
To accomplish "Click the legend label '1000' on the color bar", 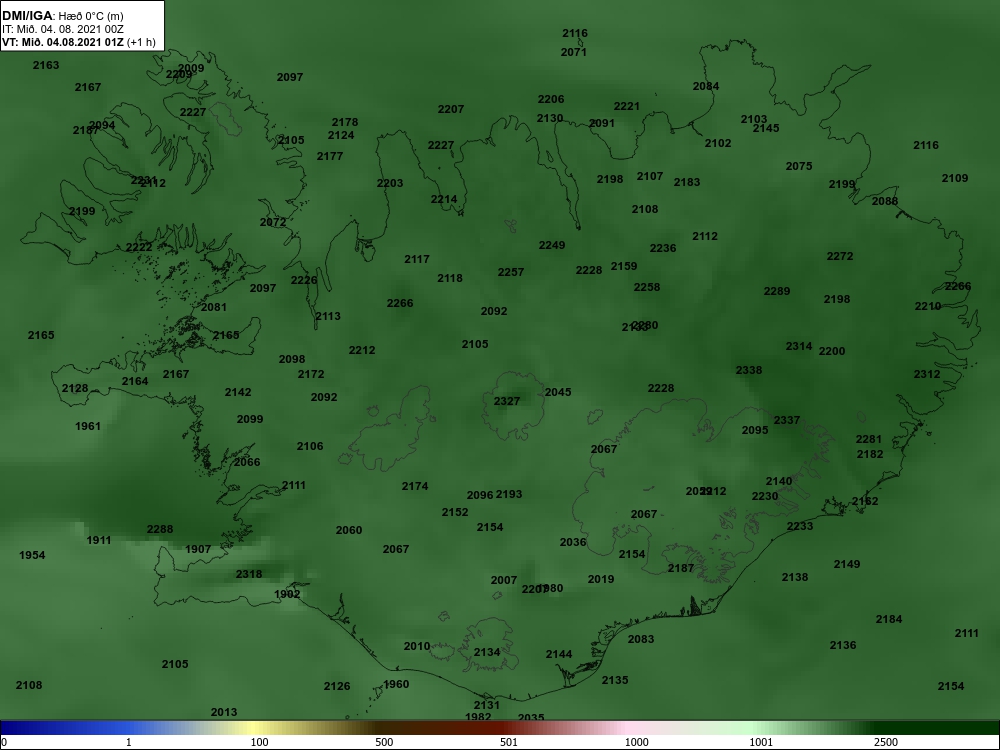I will 636,742.
